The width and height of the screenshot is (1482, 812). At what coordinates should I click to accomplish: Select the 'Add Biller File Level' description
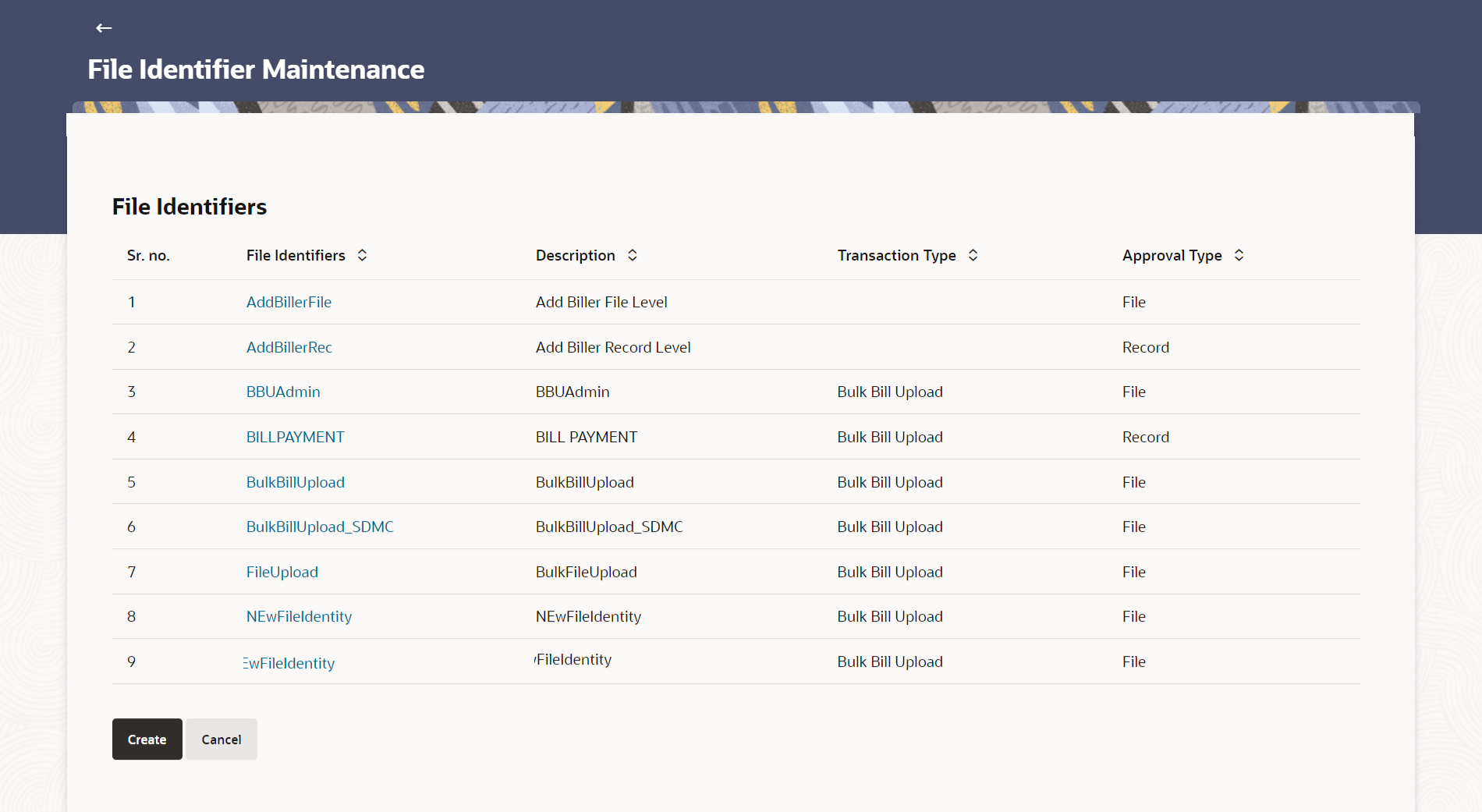click(601, 302)
